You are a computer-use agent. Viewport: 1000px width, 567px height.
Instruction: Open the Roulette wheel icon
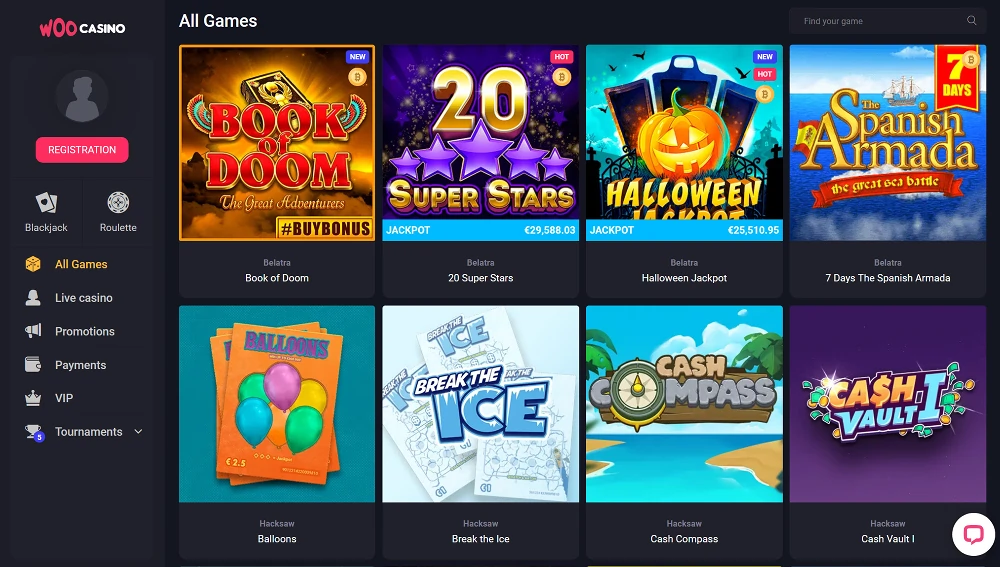click(118, 202)
